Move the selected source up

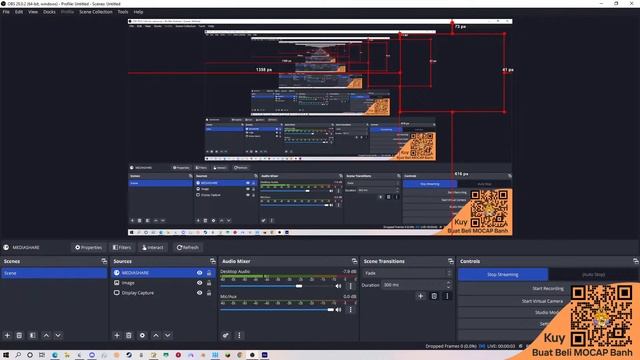156,335
